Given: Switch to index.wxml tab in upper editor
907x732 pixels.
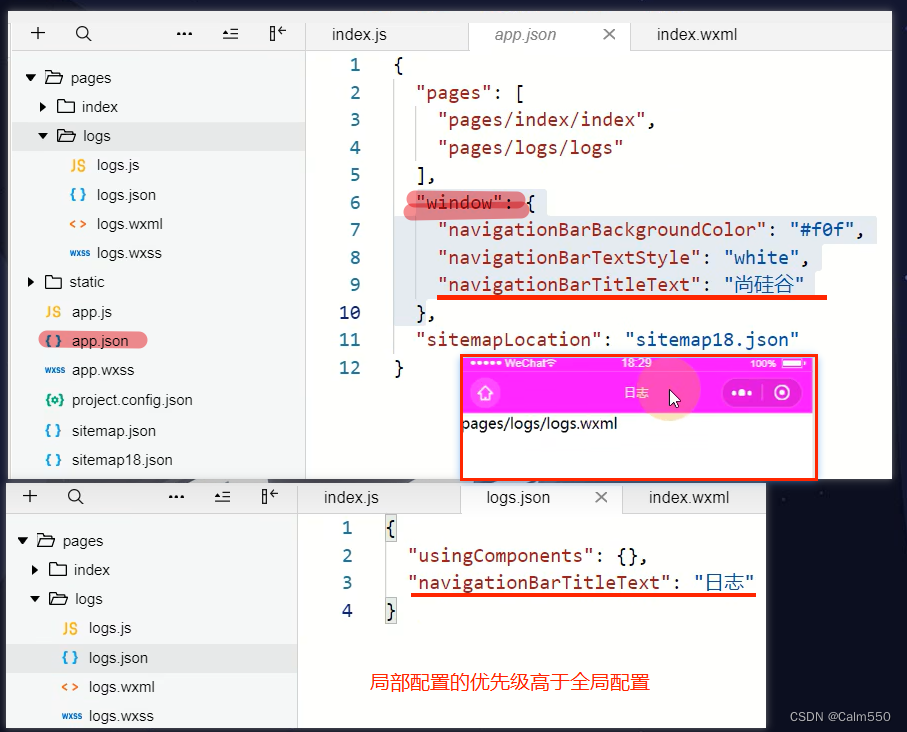Looking at the screenshot, I should click(696, 35).
